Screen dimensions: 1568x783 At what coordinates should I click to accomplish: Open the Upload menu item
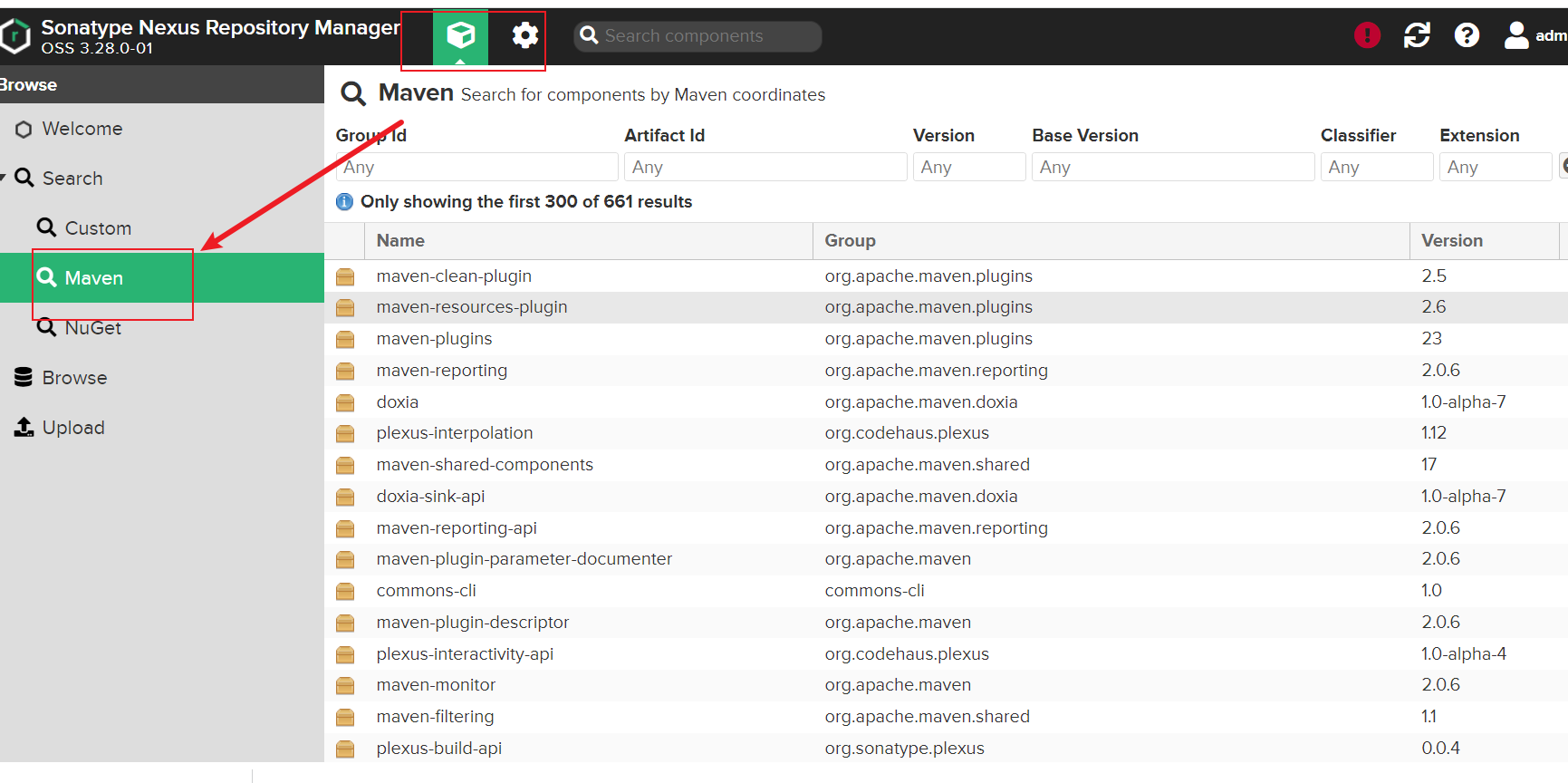[x=73, y=428]
